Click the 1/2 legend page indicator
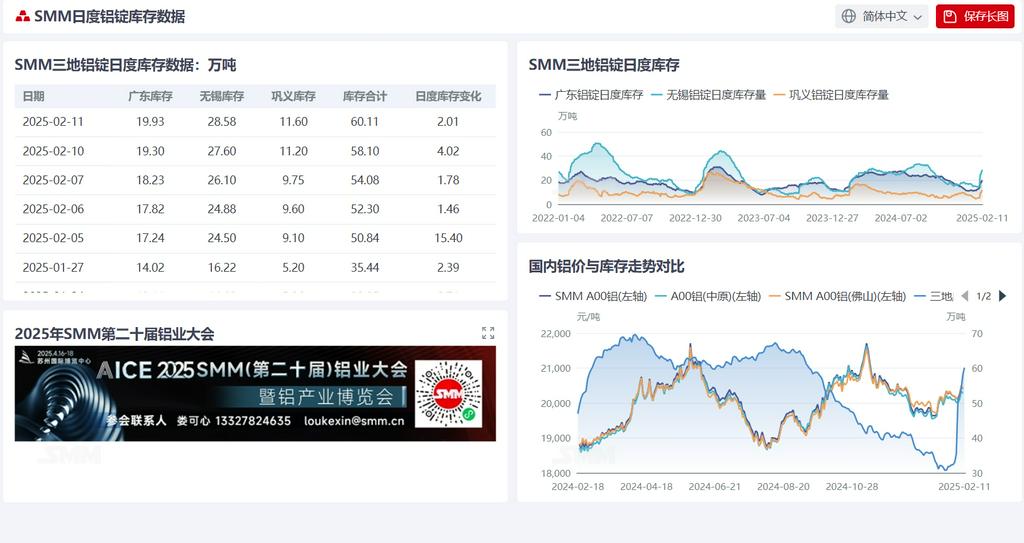The height and width of the screenshot is (543, 1024). [x=984, y=296]
